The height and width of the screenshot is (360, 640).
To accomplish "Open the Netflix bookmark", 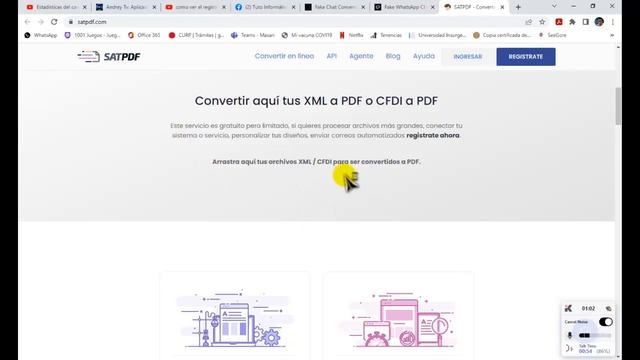I will (x=351, y=36).
